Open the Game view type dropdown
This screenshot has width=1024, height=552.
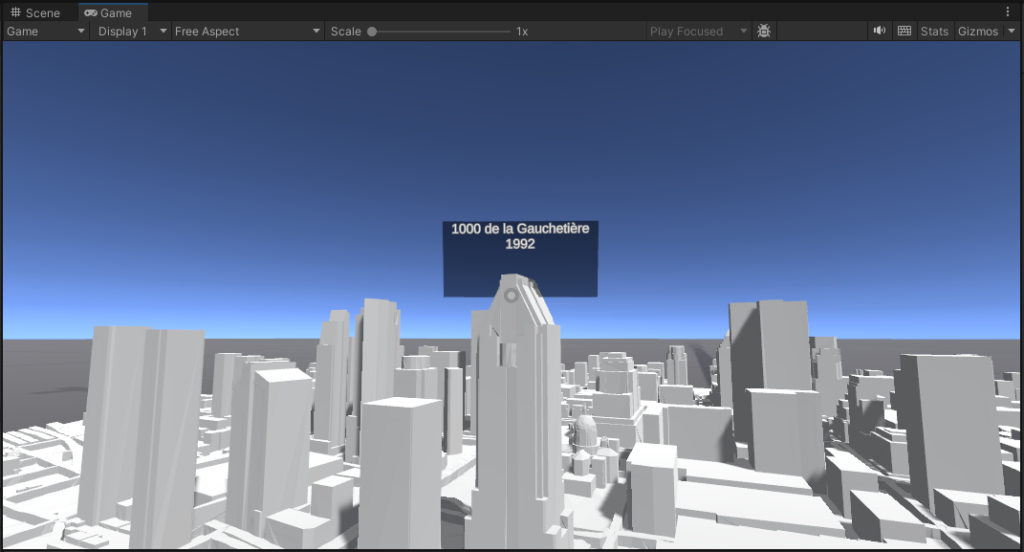pos(46,31)
